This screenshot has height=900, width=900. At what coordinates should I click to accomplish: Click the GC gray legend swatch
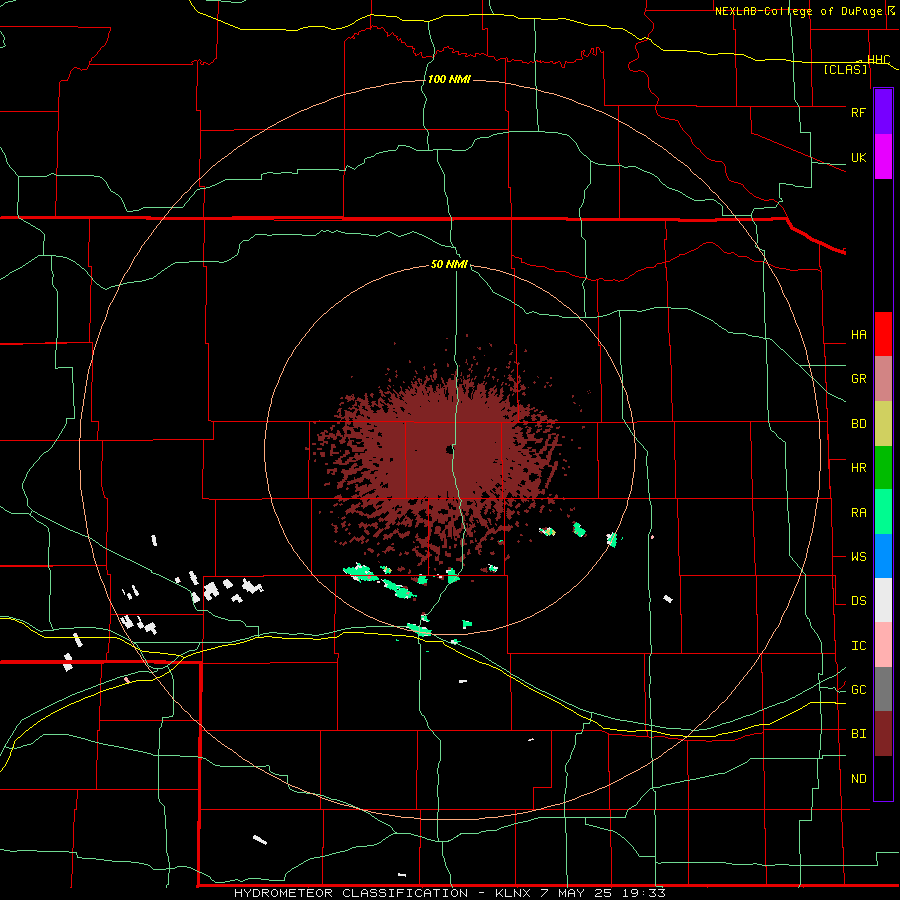tap(883, 689)
